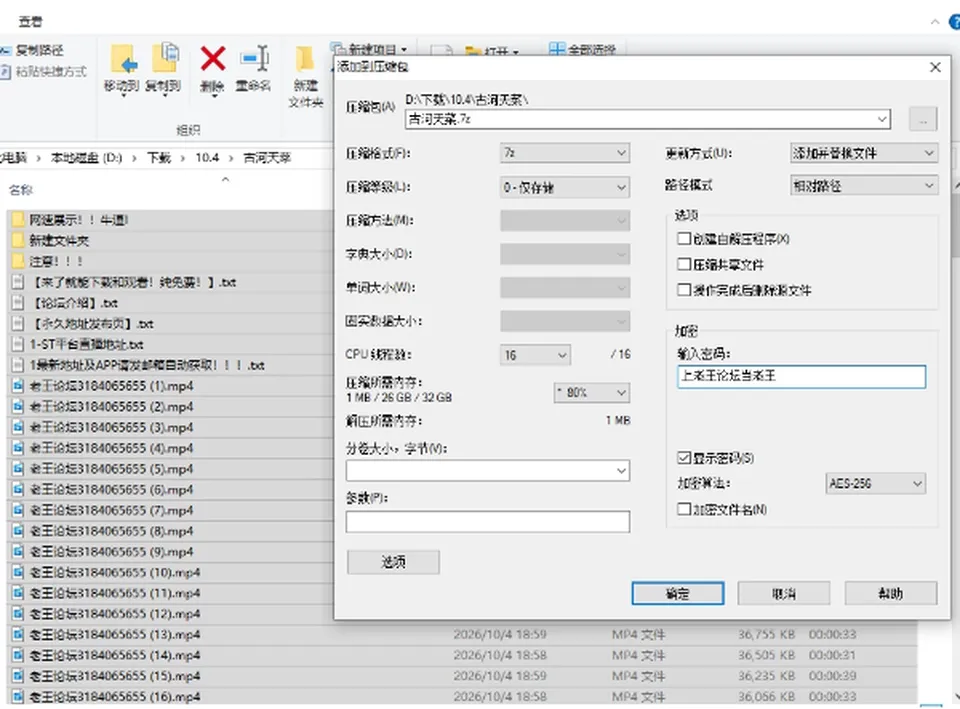The height and width of the screenshot is (709, 960).
Task: Click 粘贴快捷方式 in the ribbon
Action: point(51,72)
